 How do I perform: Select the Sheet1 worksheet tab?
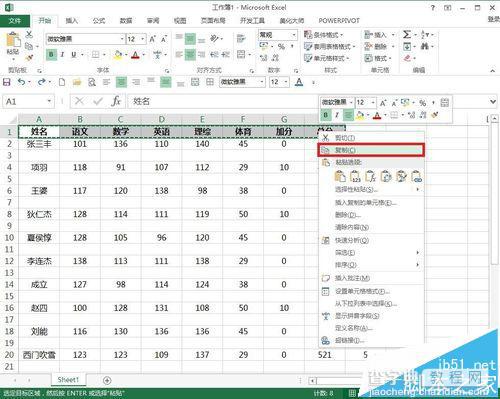pyautogui.click(x=68, y=380)
